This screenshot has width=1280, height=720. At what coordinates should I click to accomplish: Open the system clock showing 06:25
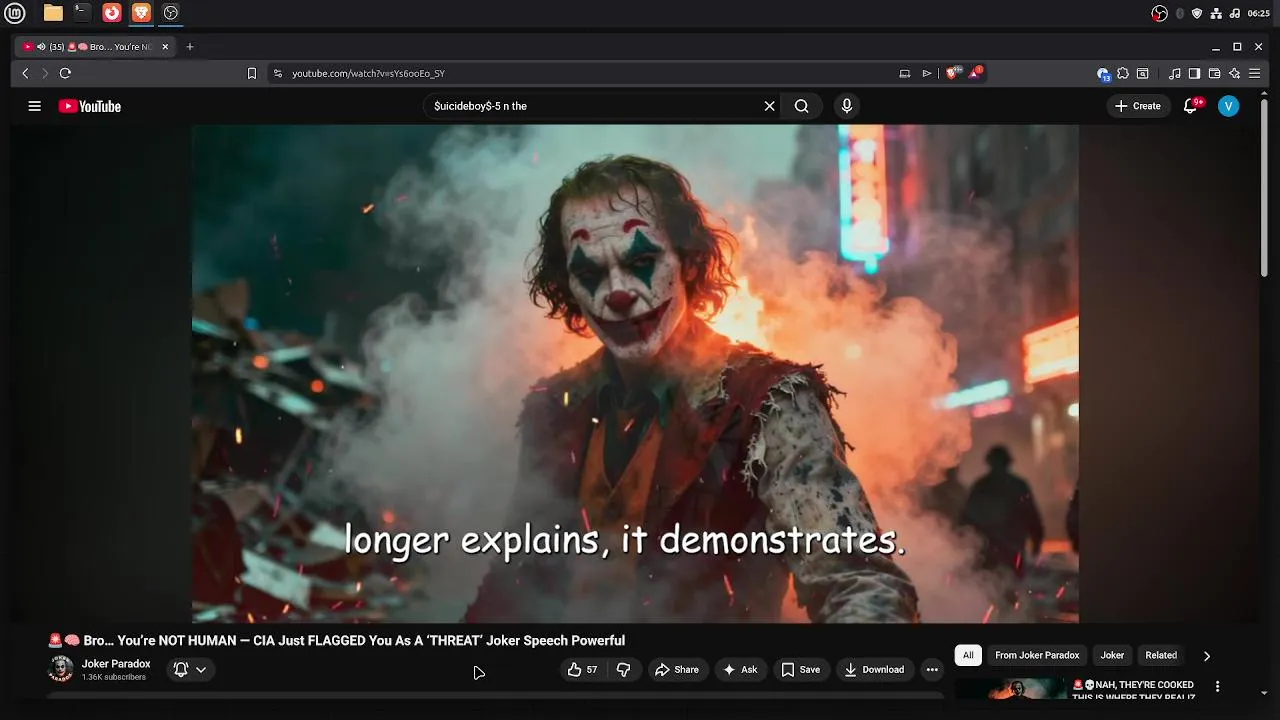tap(1259, 13)
